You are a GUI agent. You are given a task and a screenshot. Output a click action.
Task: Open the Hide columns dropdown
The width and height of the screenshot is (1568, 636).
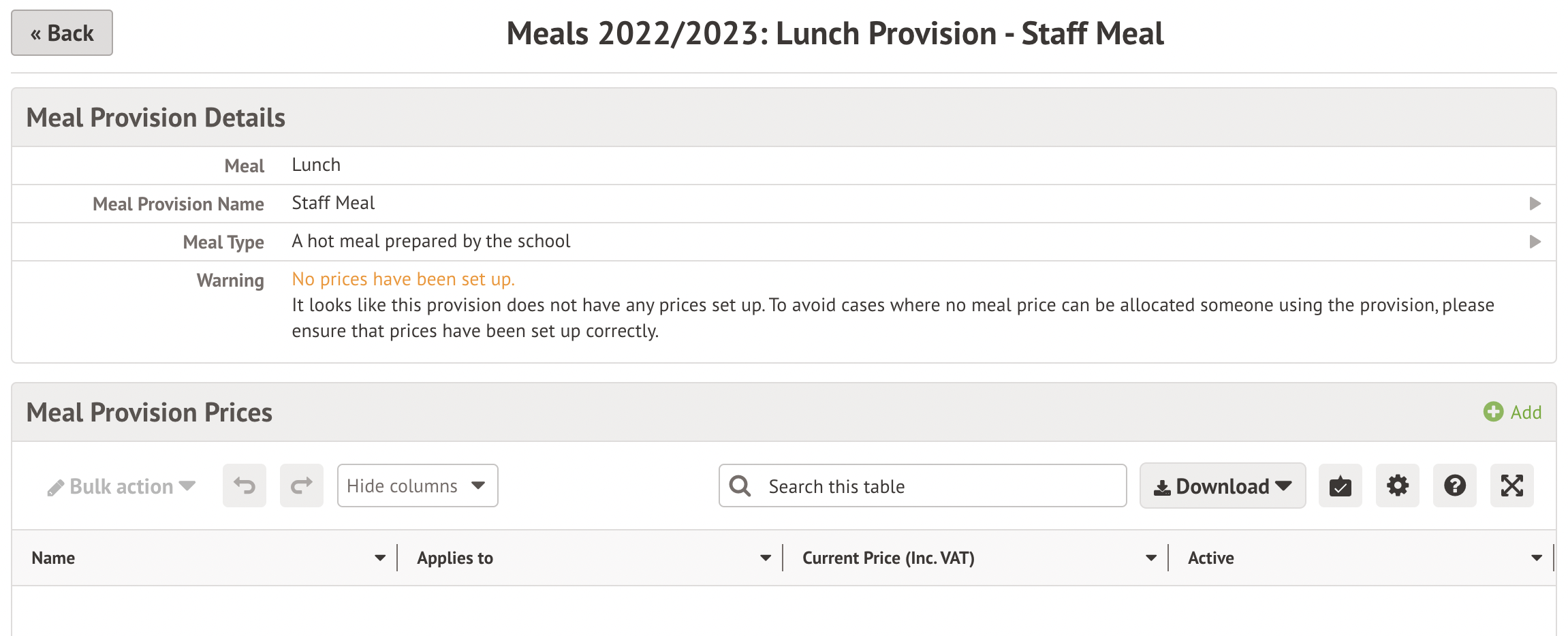click(x=418, y=486)
